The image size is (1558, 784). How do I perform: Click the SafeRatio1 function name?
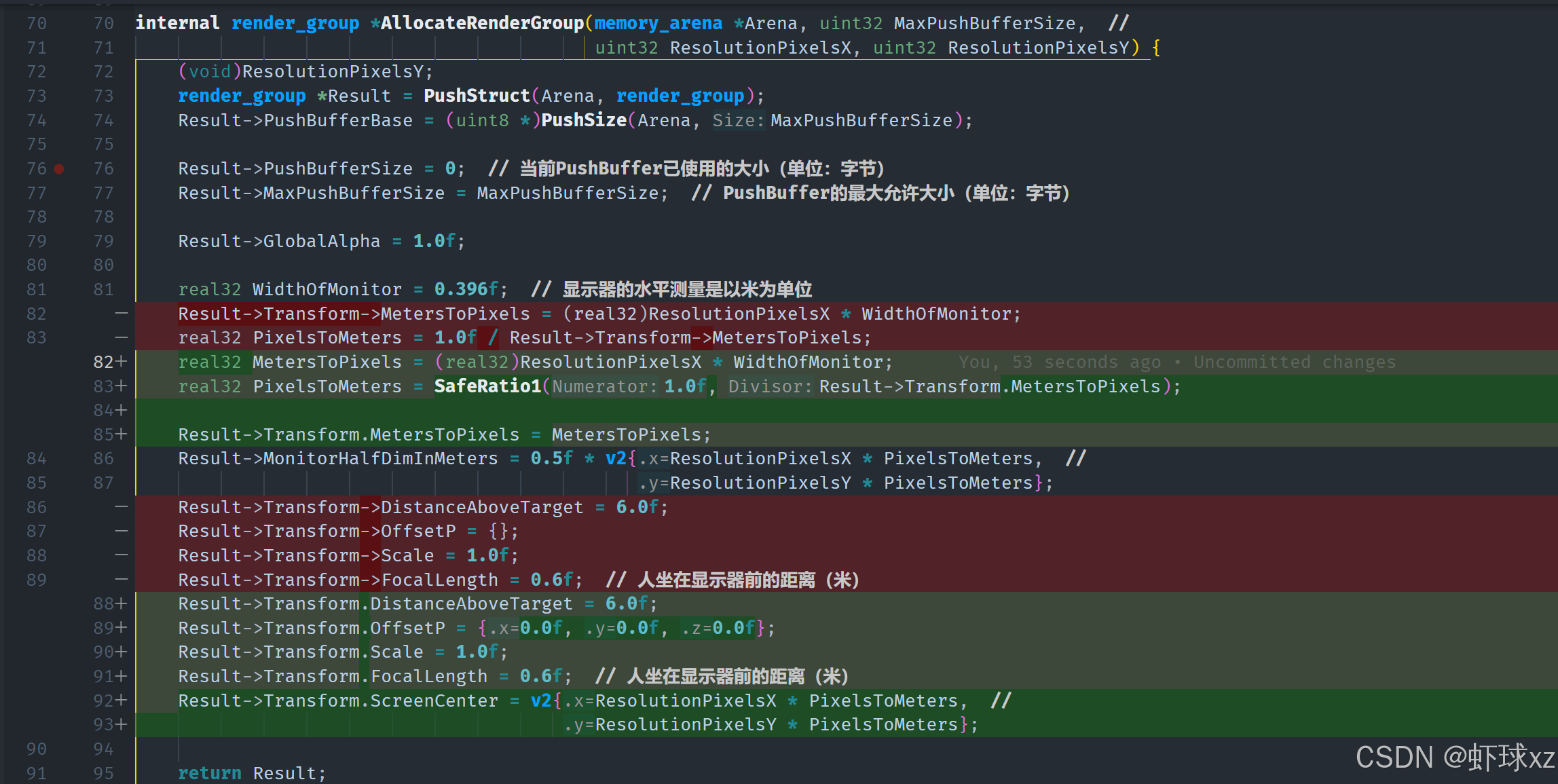pyautogui.click(x=487, y=386)
